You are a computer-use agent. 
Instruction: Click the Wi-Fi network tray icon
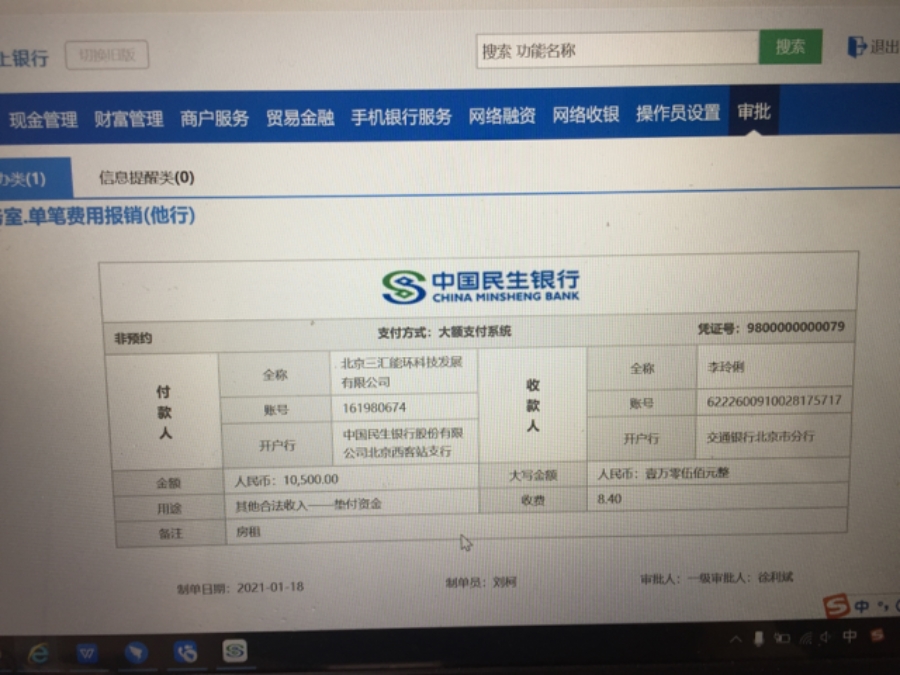click(x=806, y=638)
